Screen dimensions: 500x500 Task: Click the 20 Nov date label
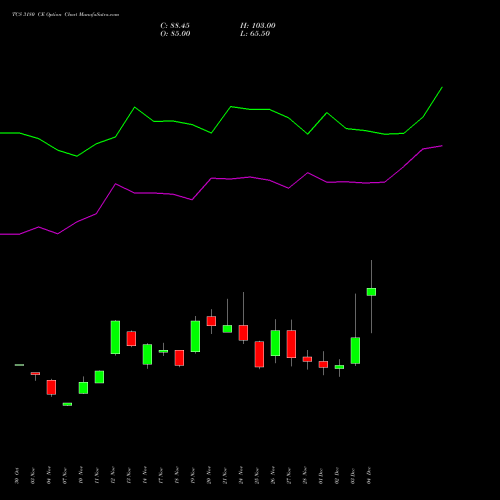pos(209,476)
